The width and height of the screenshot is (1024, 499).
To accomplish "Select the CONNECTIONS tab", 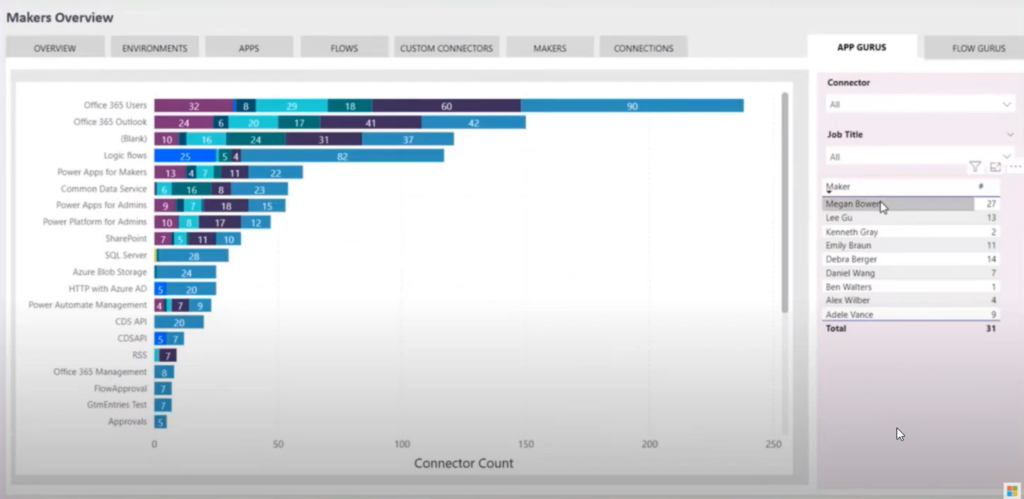I will 643,48.
